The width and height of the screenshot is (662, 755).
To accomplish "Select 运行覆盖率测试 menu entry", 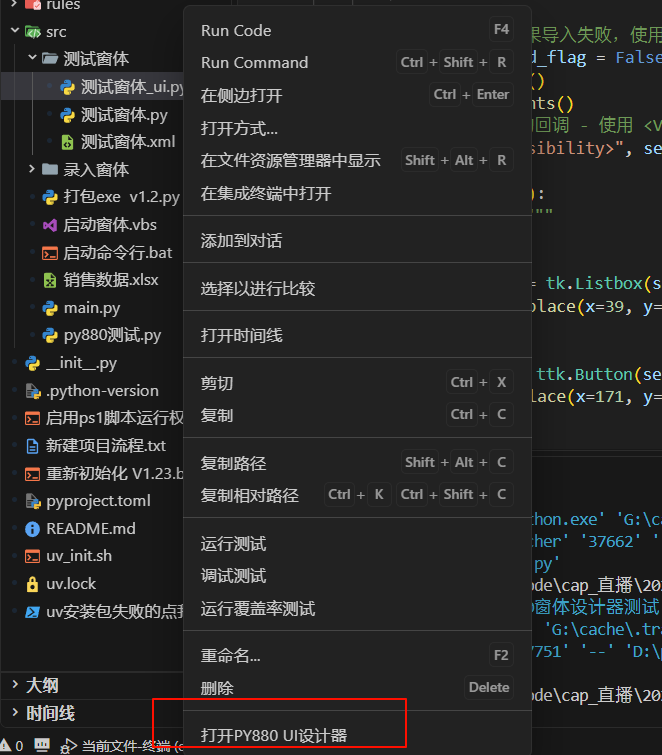I will pos(357,609).
